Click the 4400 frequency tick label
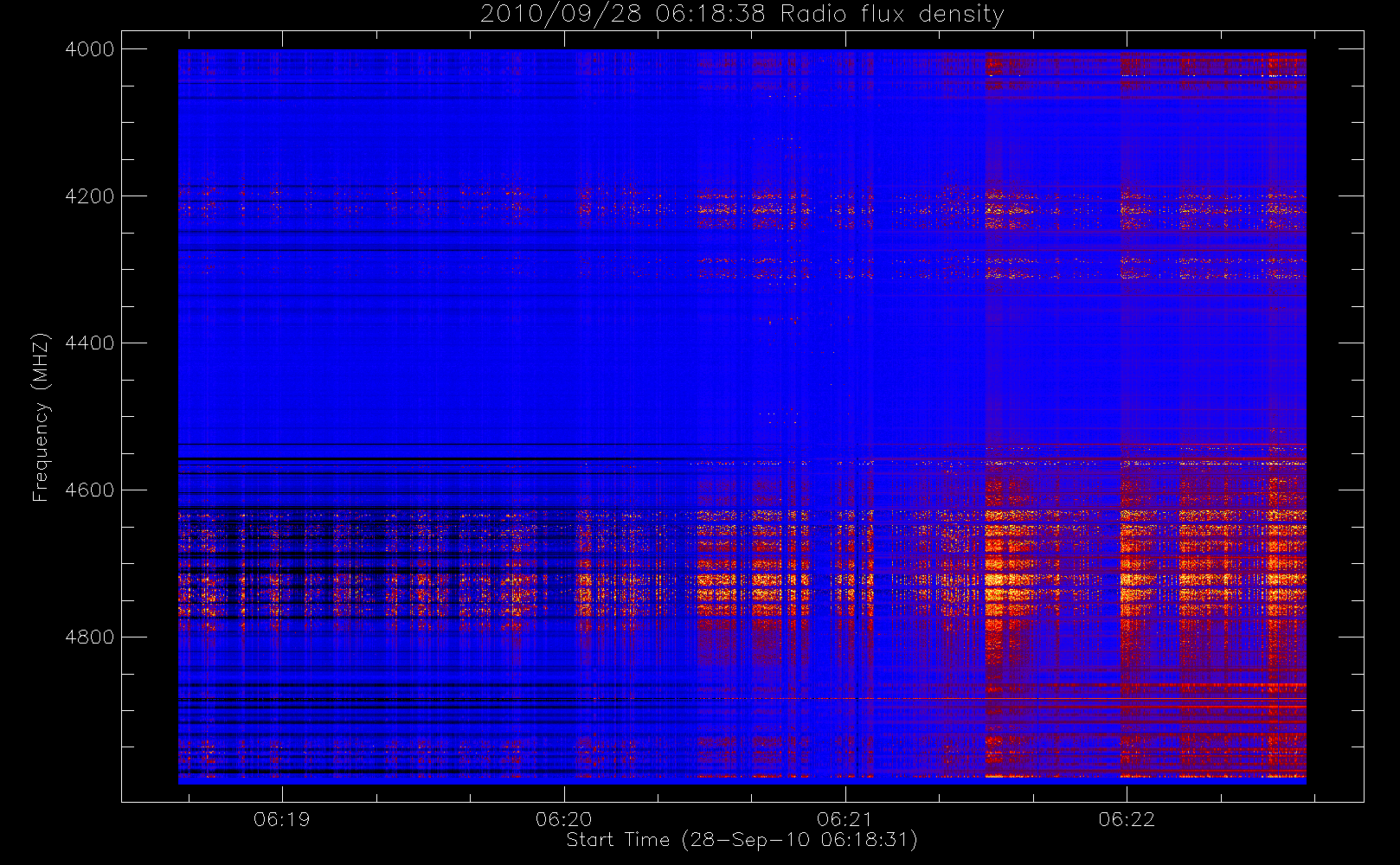This screenshot has height=865, width=1400. (x=89, y=343)
